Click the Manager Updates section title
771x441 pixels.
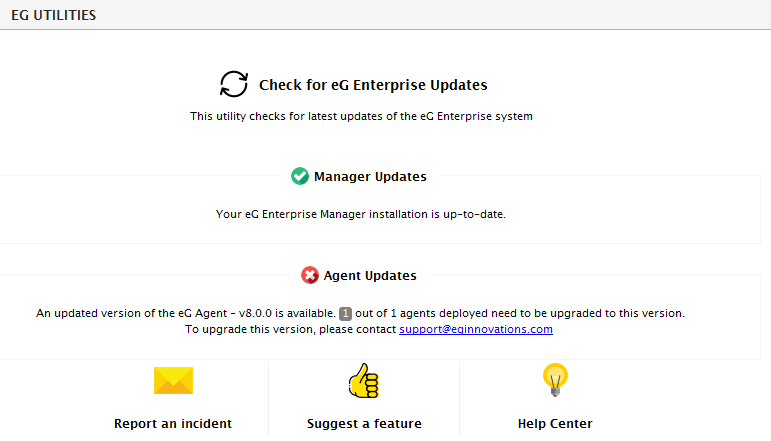[370, 176]
